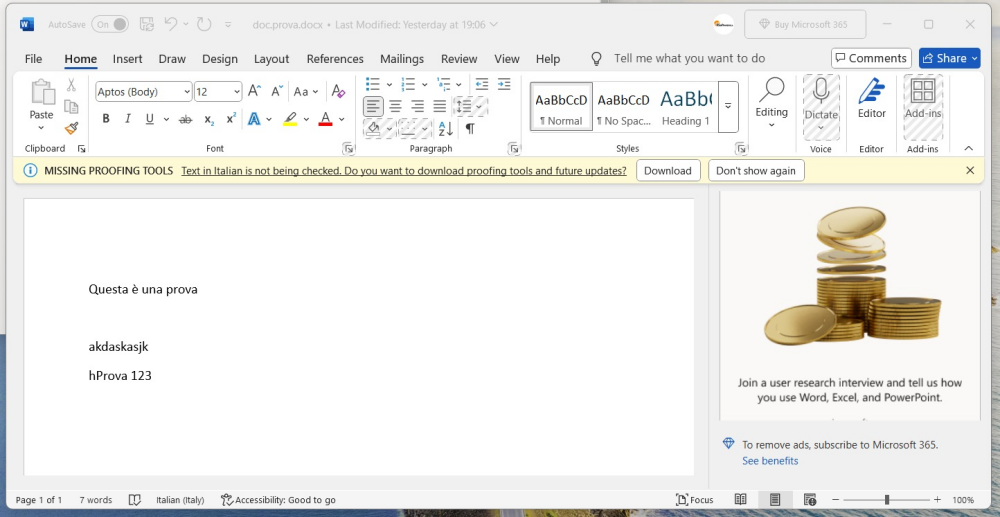Click the Copy icon in Clipboard group
1000x517 pixels.
click(x=71, y=106)
